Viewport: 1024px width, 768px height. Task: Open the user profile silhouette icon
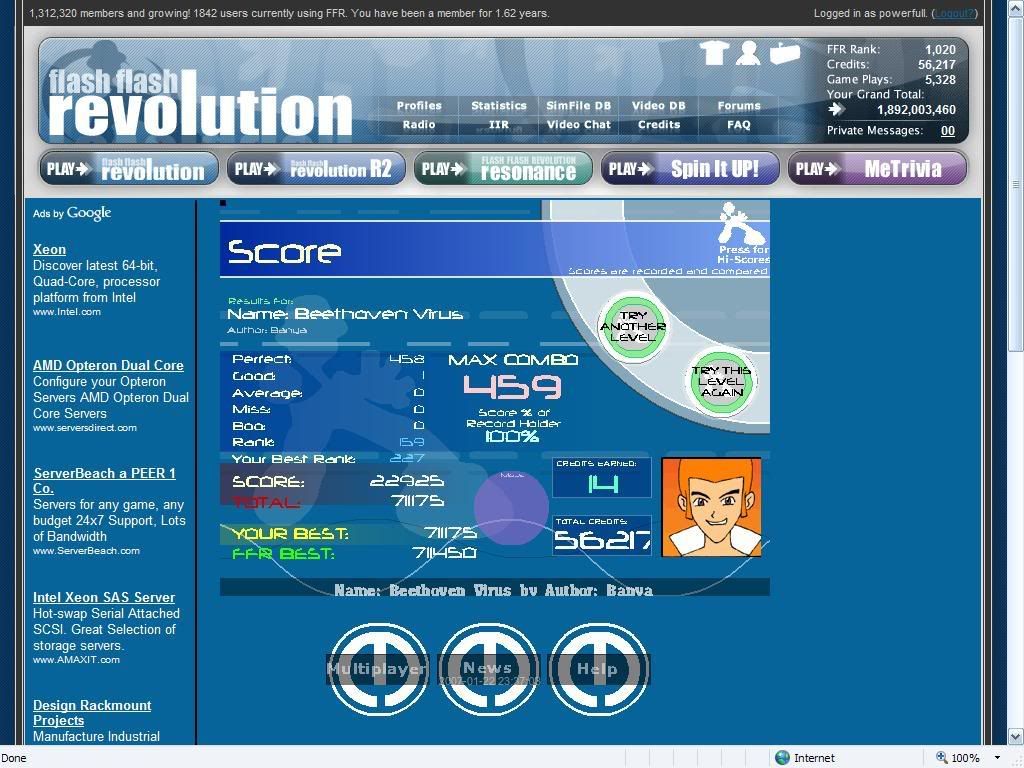click(x=748, y=53)
